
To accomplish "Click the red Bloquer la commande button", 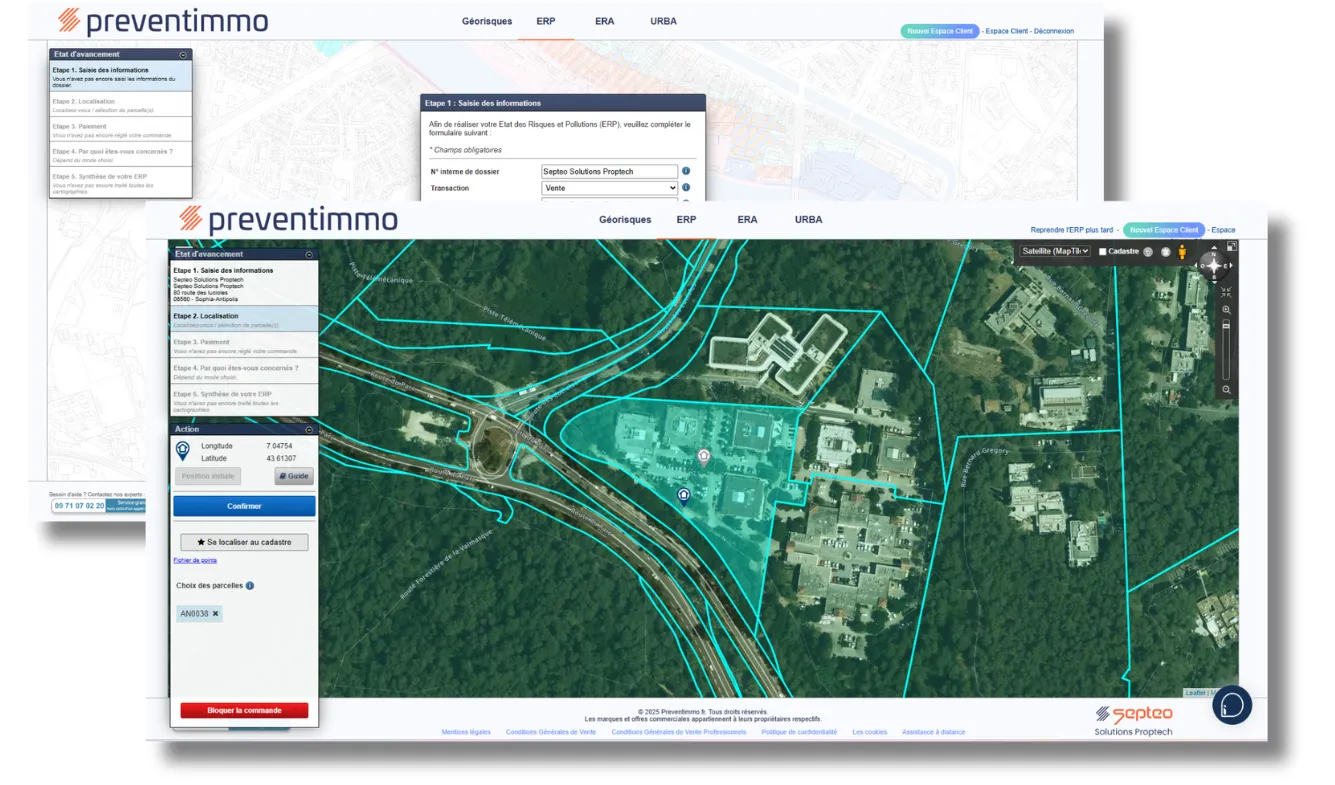I will (244, 711).
